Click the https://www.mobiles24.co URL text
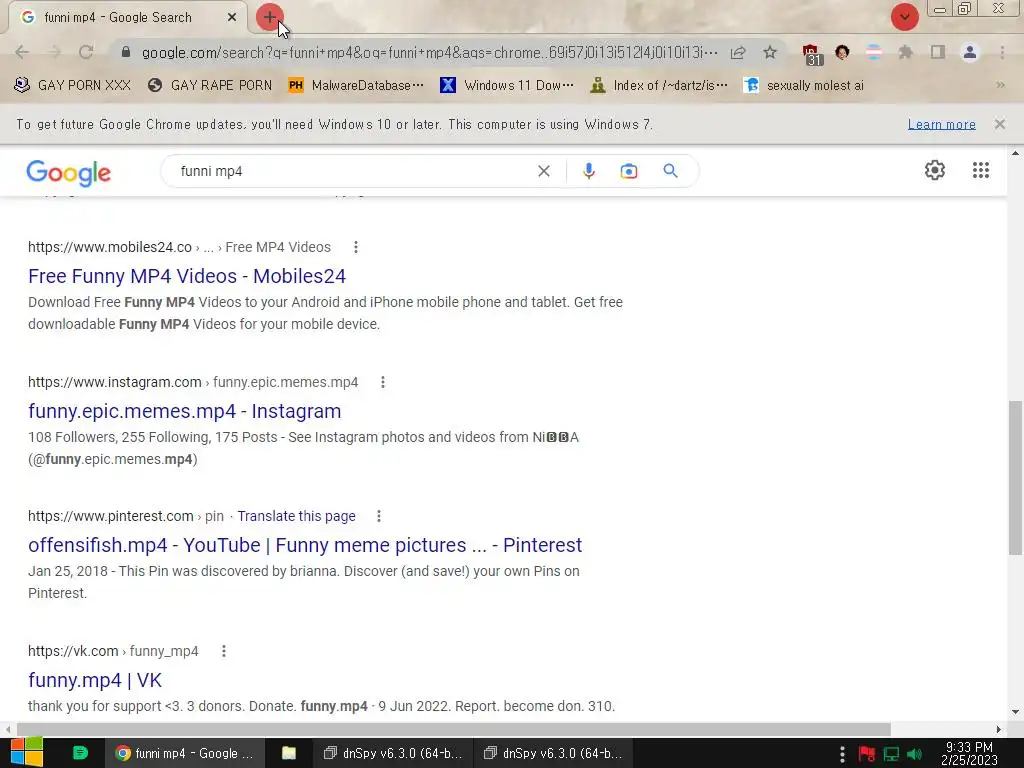This screenshot has width=1024, height=768. click(x=110, y=248)
